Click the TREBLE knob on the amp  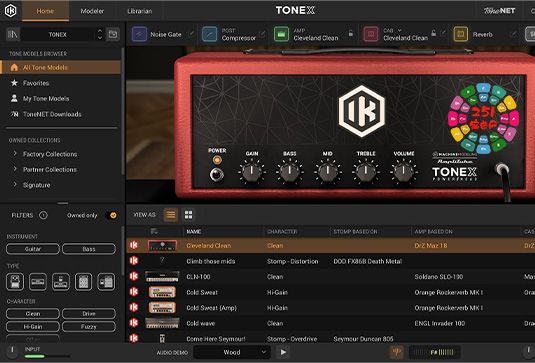point(366,171)
